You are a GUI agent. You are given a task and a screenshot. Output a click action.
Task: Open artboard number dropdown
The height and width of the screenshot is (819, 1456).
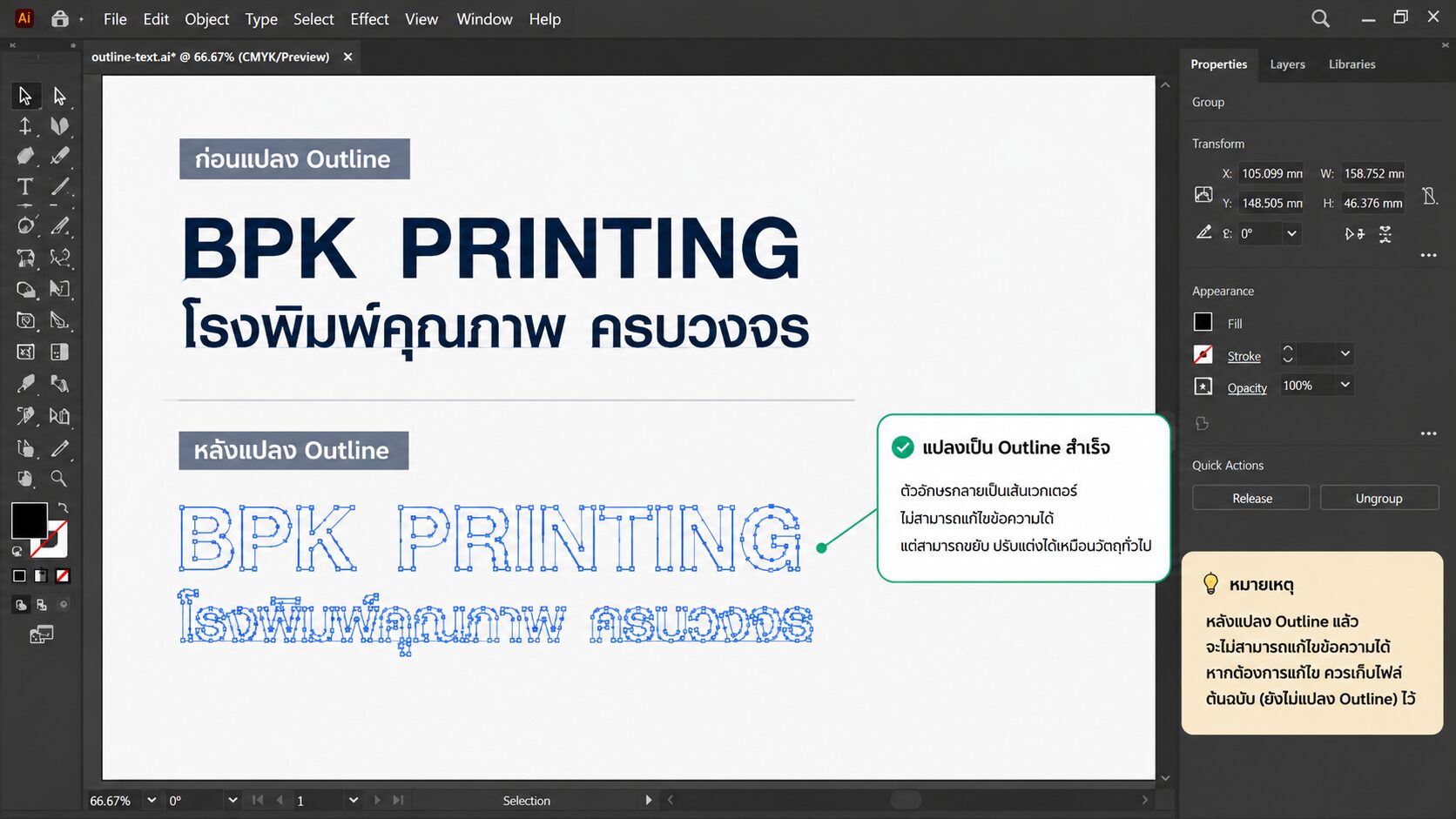point(353,801)
